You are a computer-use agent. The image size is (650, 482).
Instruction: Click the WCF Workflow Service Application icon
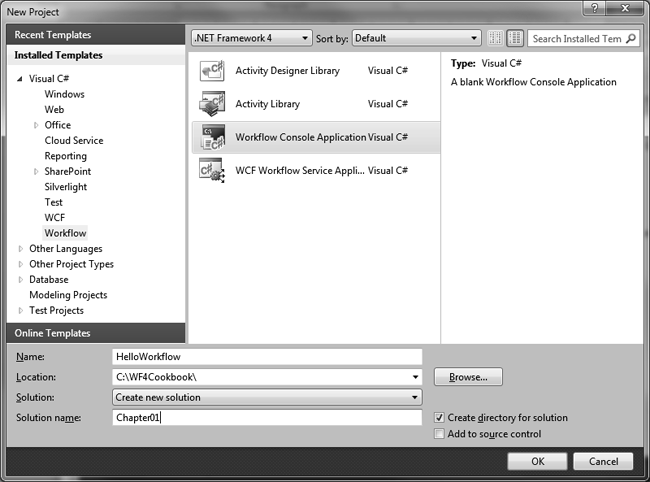212,170
